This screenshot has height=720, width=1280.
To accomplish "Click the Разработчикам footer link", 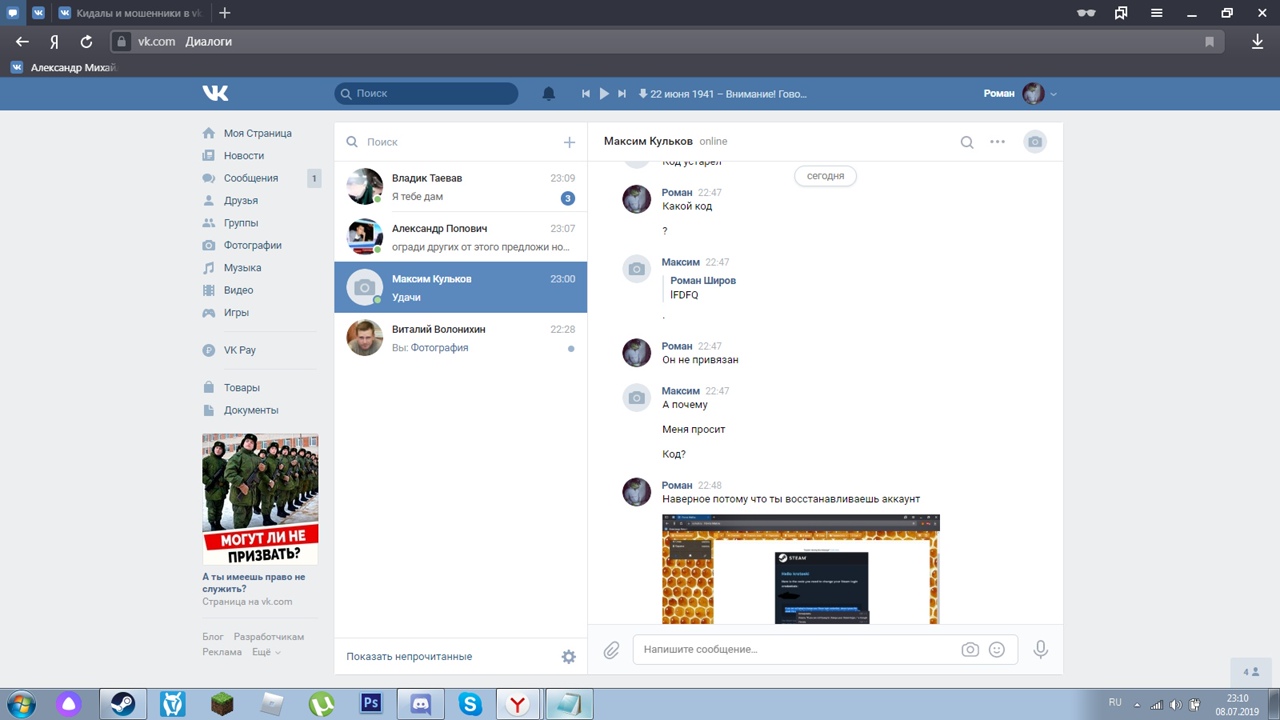I will tap(268, 637).
